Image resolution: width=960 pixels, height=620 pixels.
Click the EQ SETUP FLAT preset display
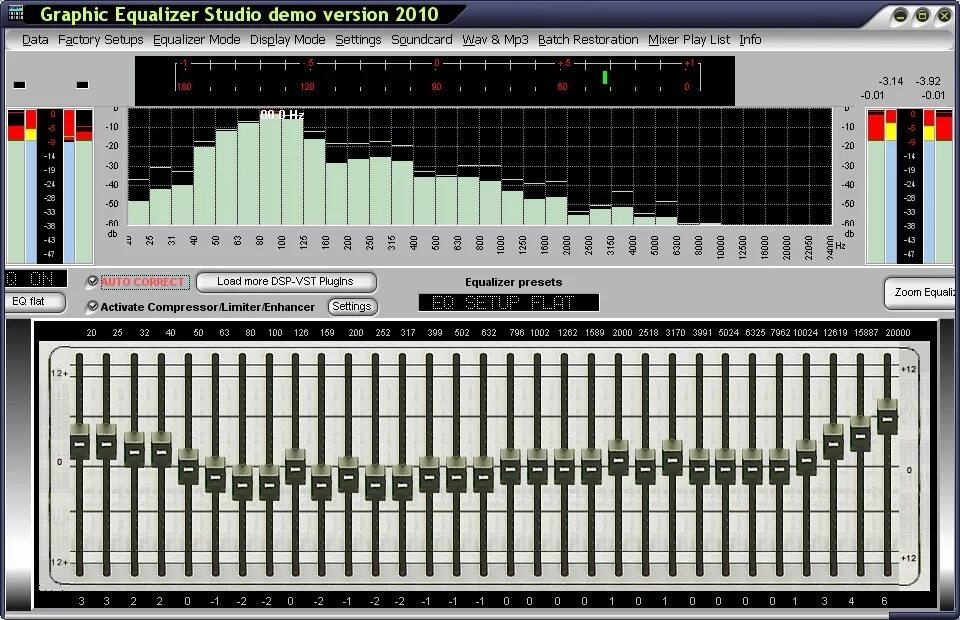click(x=509, y=302)
